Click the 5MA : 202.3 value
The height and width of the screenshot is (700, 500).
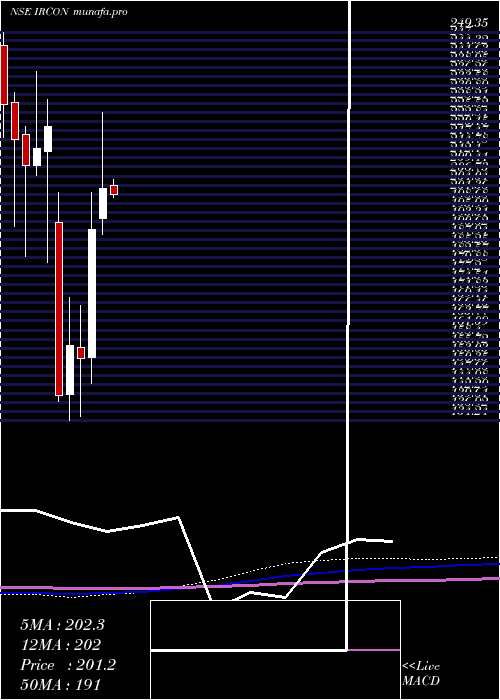[62, 625]
